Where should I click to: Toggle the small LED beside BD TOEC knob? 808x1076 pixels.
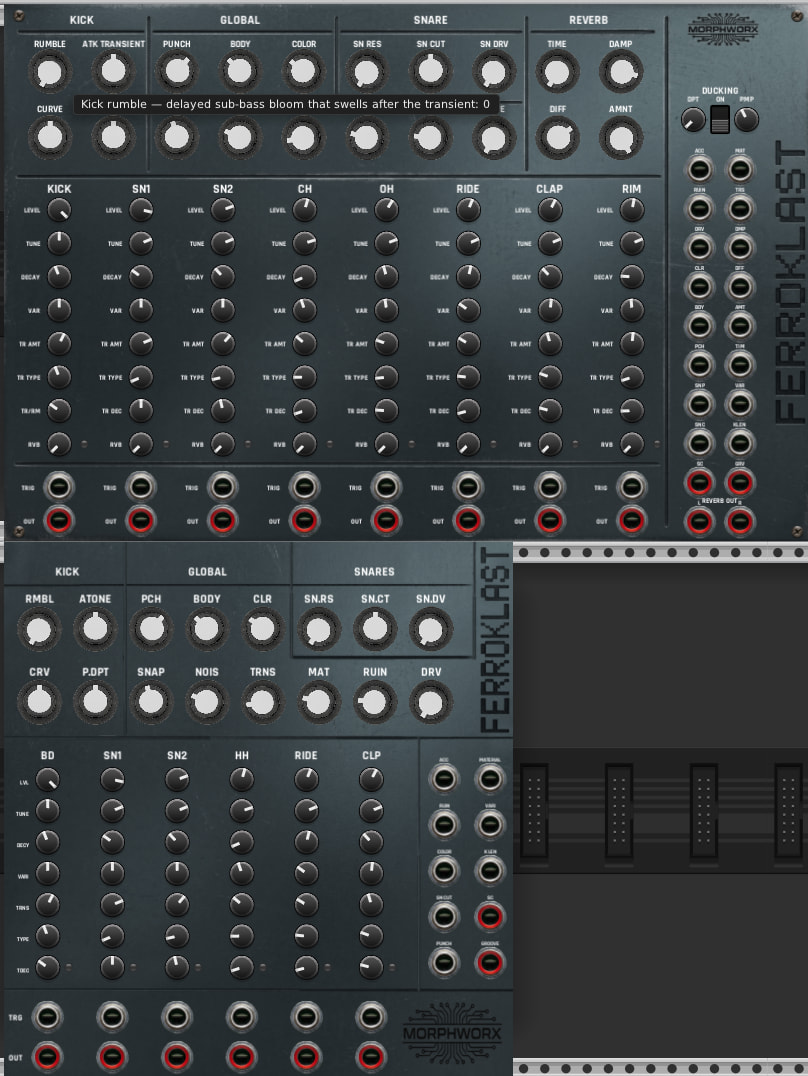[68, 967]
